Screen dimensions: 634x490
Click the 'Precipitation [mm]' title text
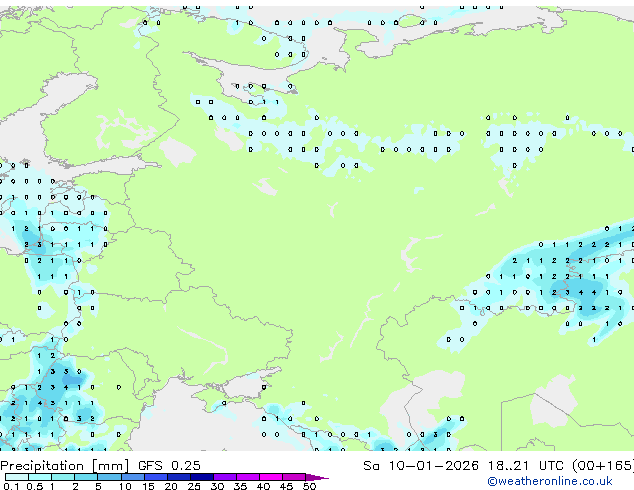coord(65,466)
